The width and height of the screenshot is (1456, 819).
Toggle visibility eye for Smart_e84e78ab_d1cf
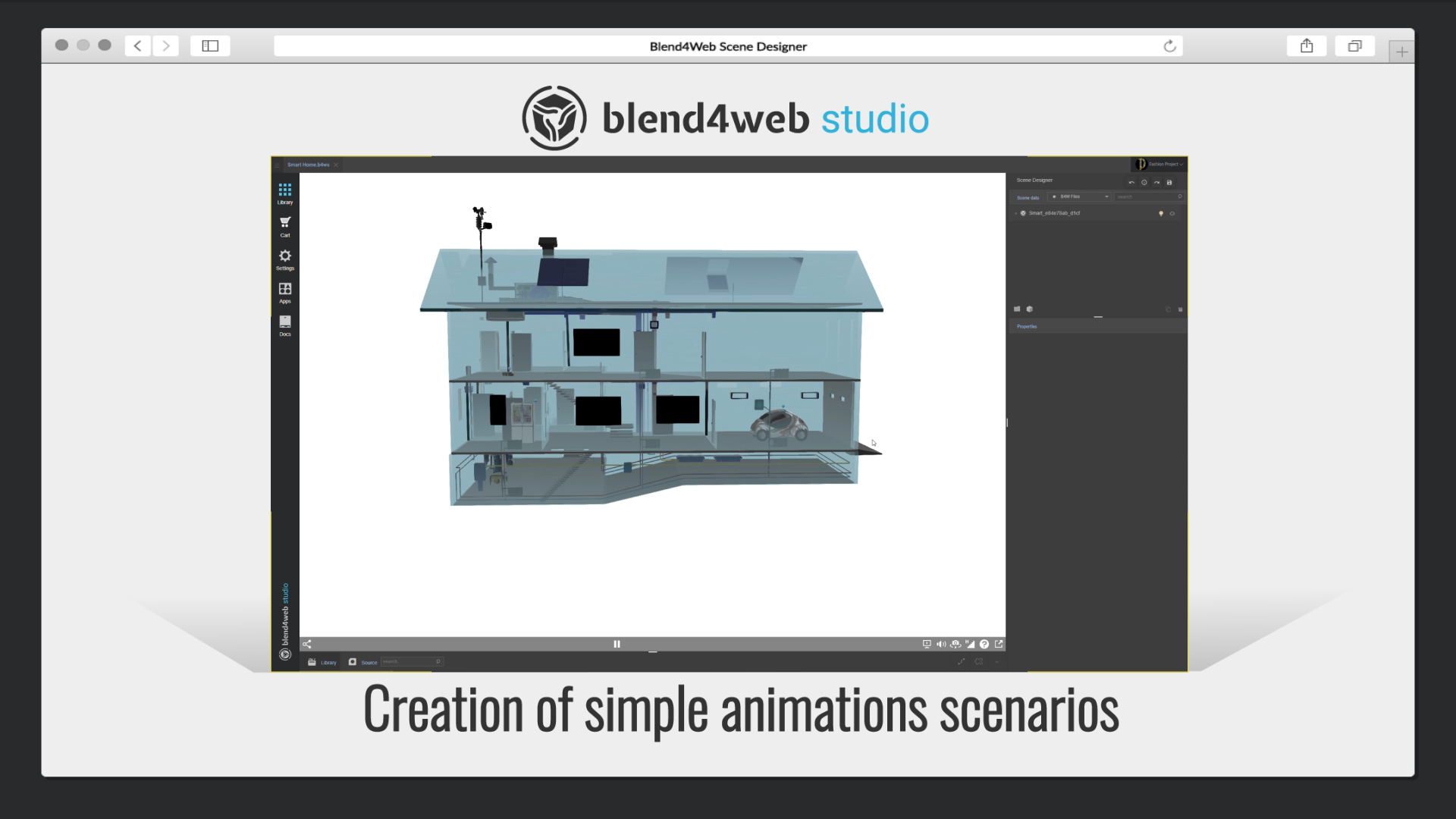[x=1172, y=213]
